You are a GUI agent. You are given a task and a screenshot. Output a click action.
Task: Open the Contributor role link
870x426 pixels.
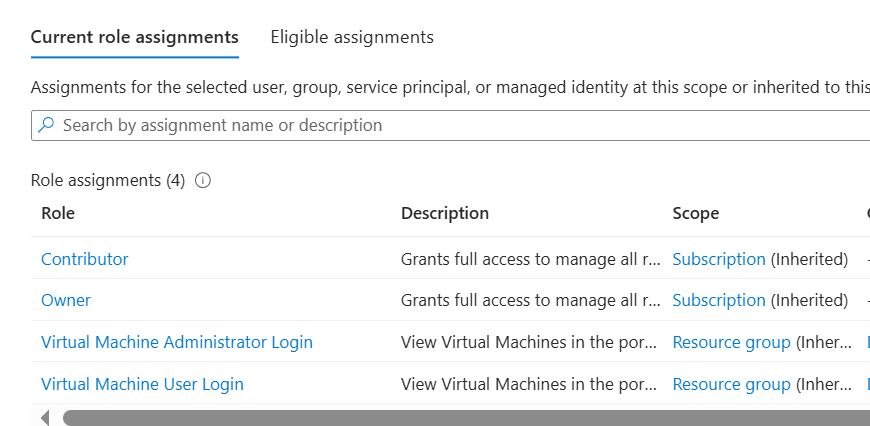[x=85, y=259]
